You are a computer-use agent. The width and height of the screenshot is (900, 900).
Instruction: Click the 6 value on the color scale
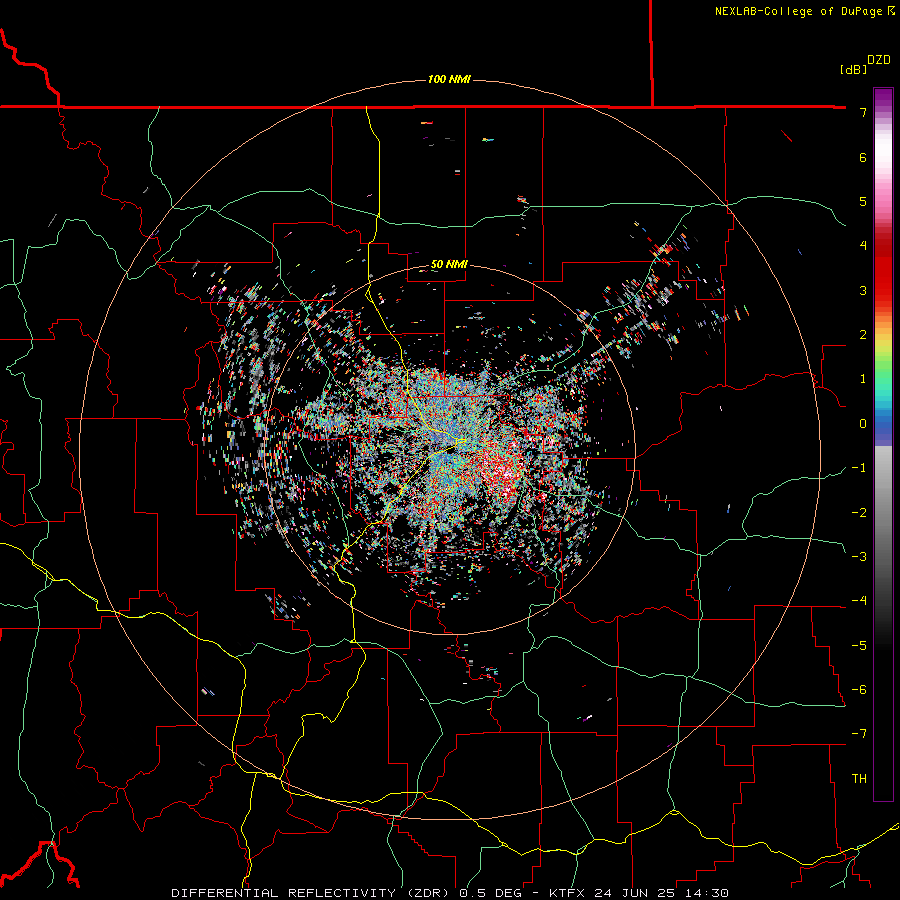[x=863, y=157]
